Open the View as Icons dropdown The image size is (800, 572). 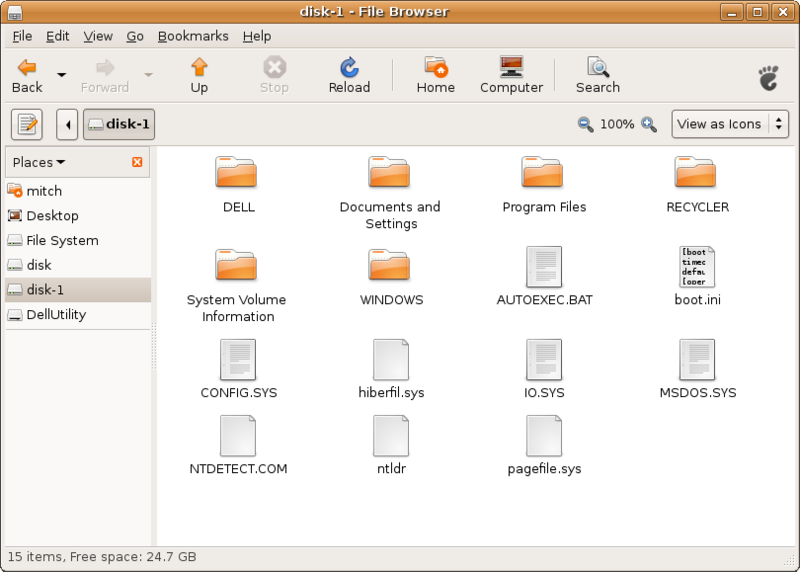click(x=730, y=124)
